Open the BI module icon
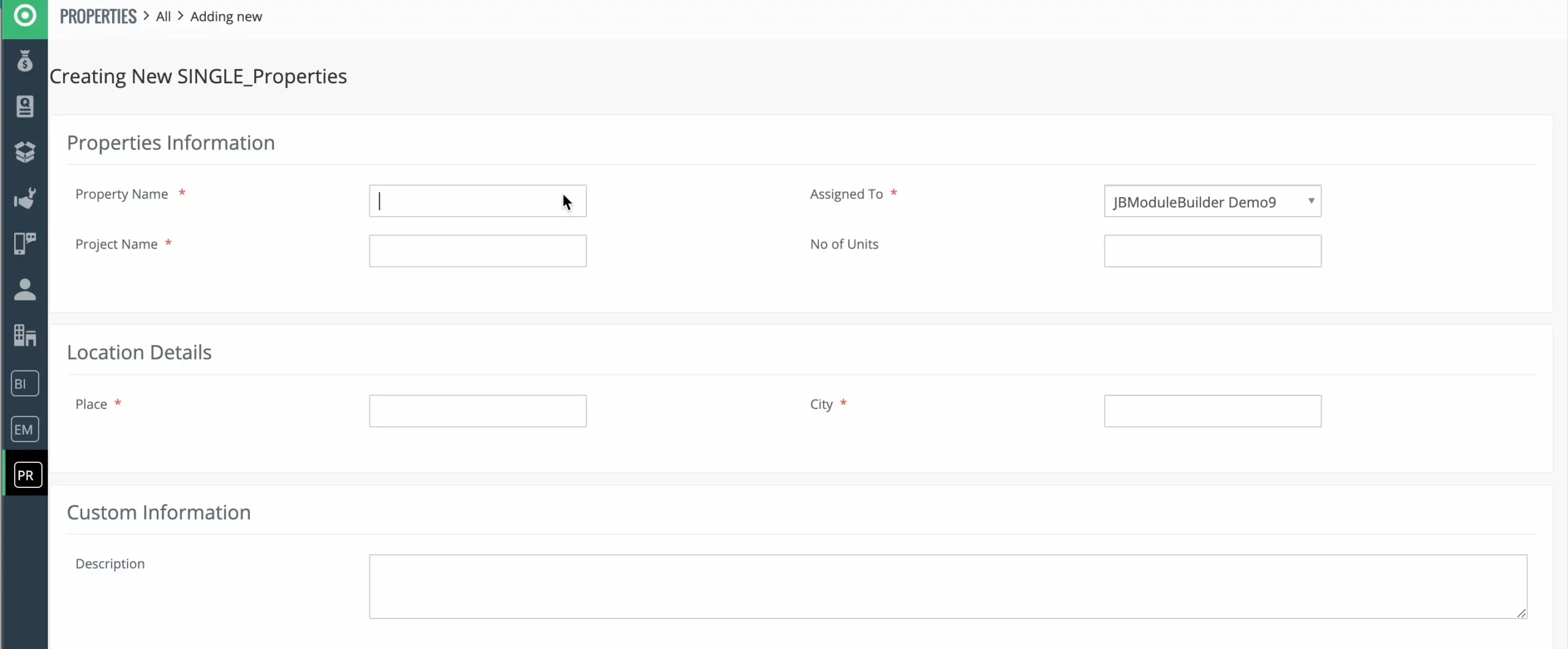Viewport: 1568px width, 649px height. point(24,384)
